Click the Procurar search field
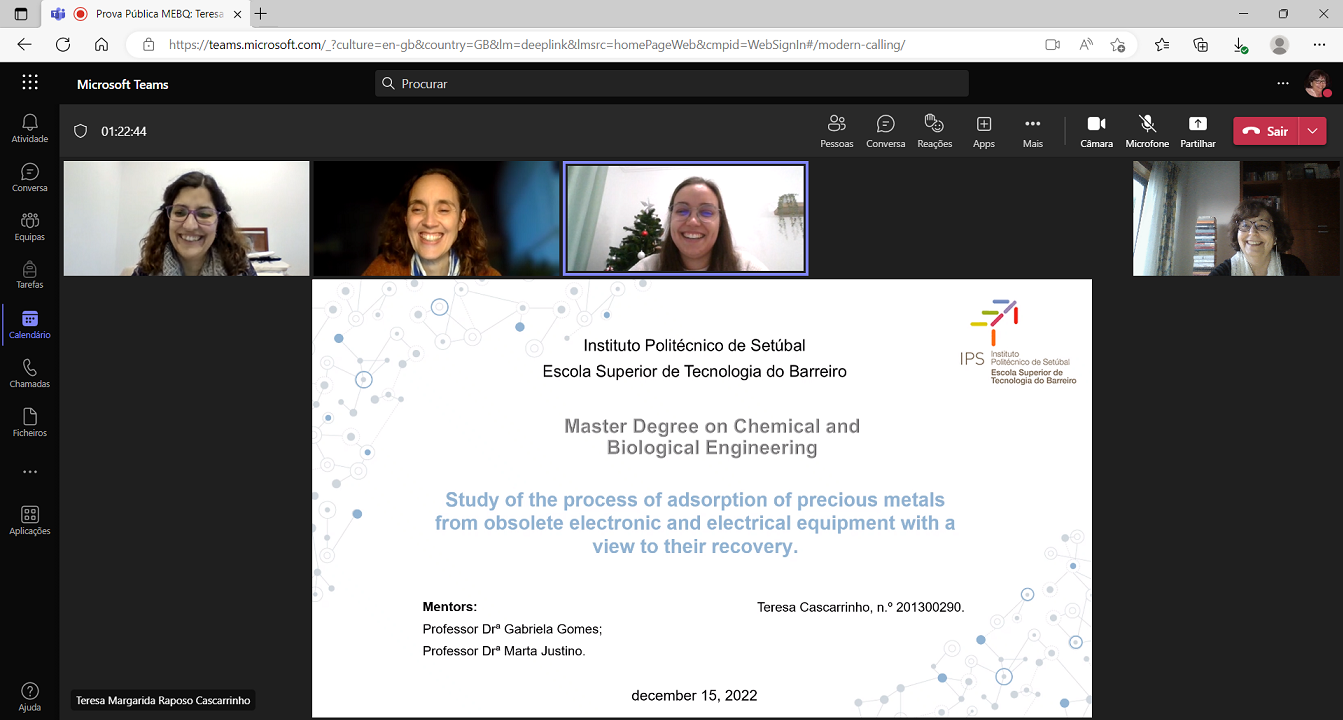Viewport: 1343px width, 720px height. coord(672,84)
